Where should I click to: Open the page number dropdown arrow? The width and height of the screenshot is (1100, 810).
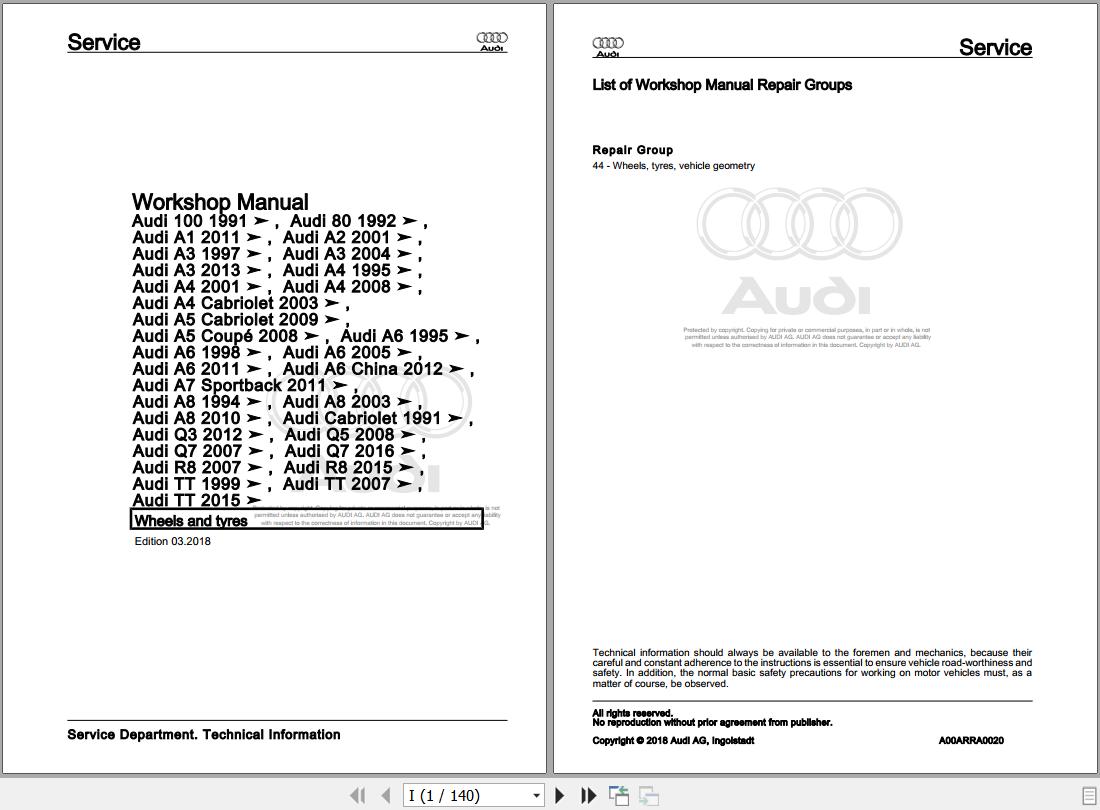pos(537,795)
